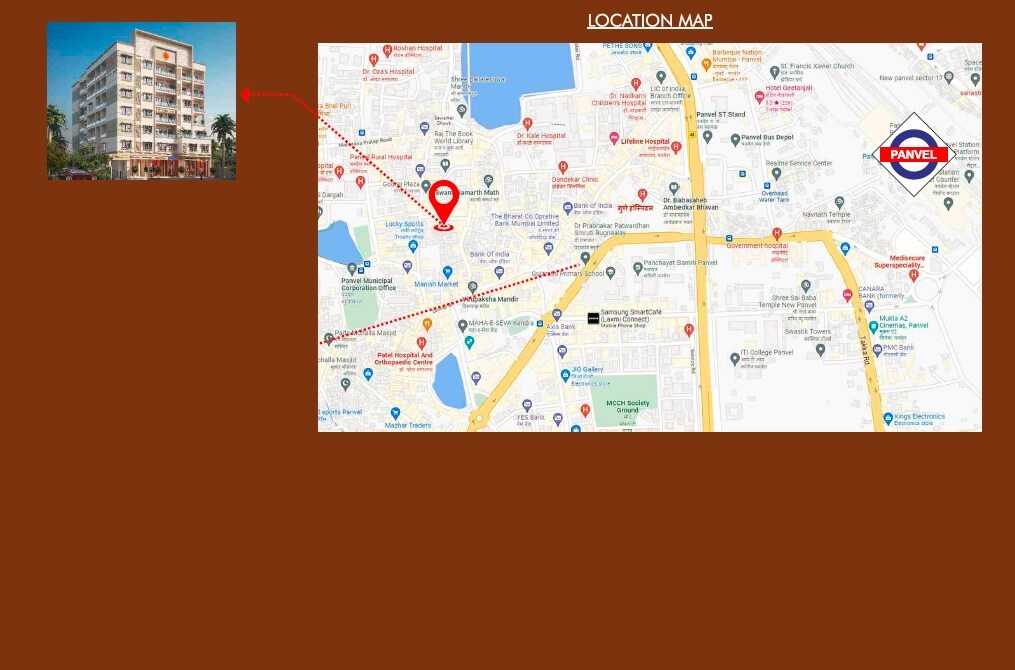The height and width of the screenshot is (670, 1015).
Task: Click the LOCATION MAP heading
Action: pyautogui.click(x=649, y=21)
